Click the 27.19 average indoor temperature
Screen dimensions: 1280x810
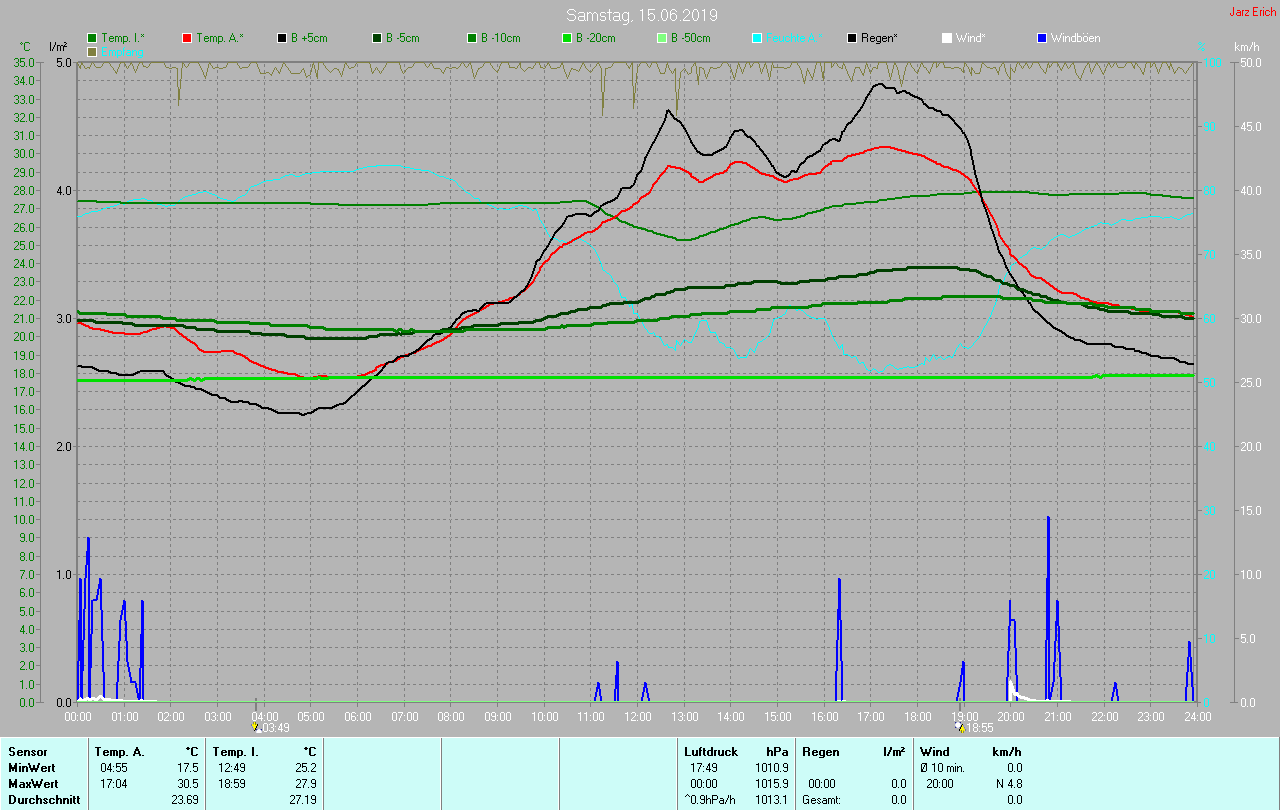point(302,800)
